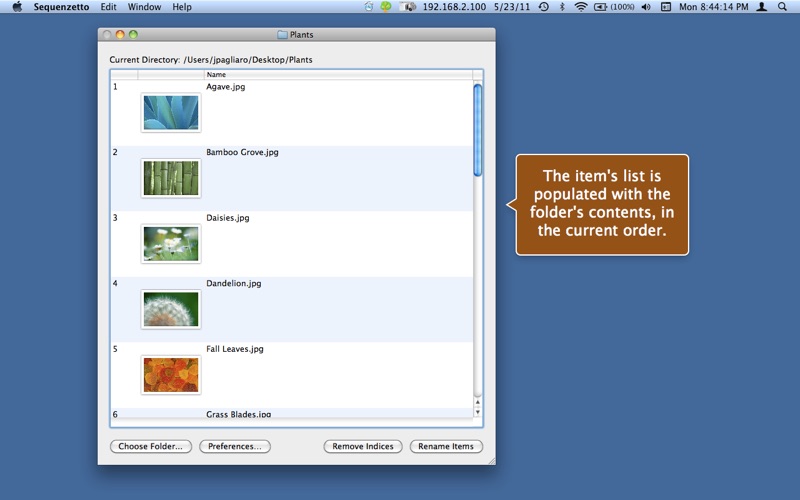Click the green tree menu bar icon
Screen dimensions: 800x500
(386, 7)
